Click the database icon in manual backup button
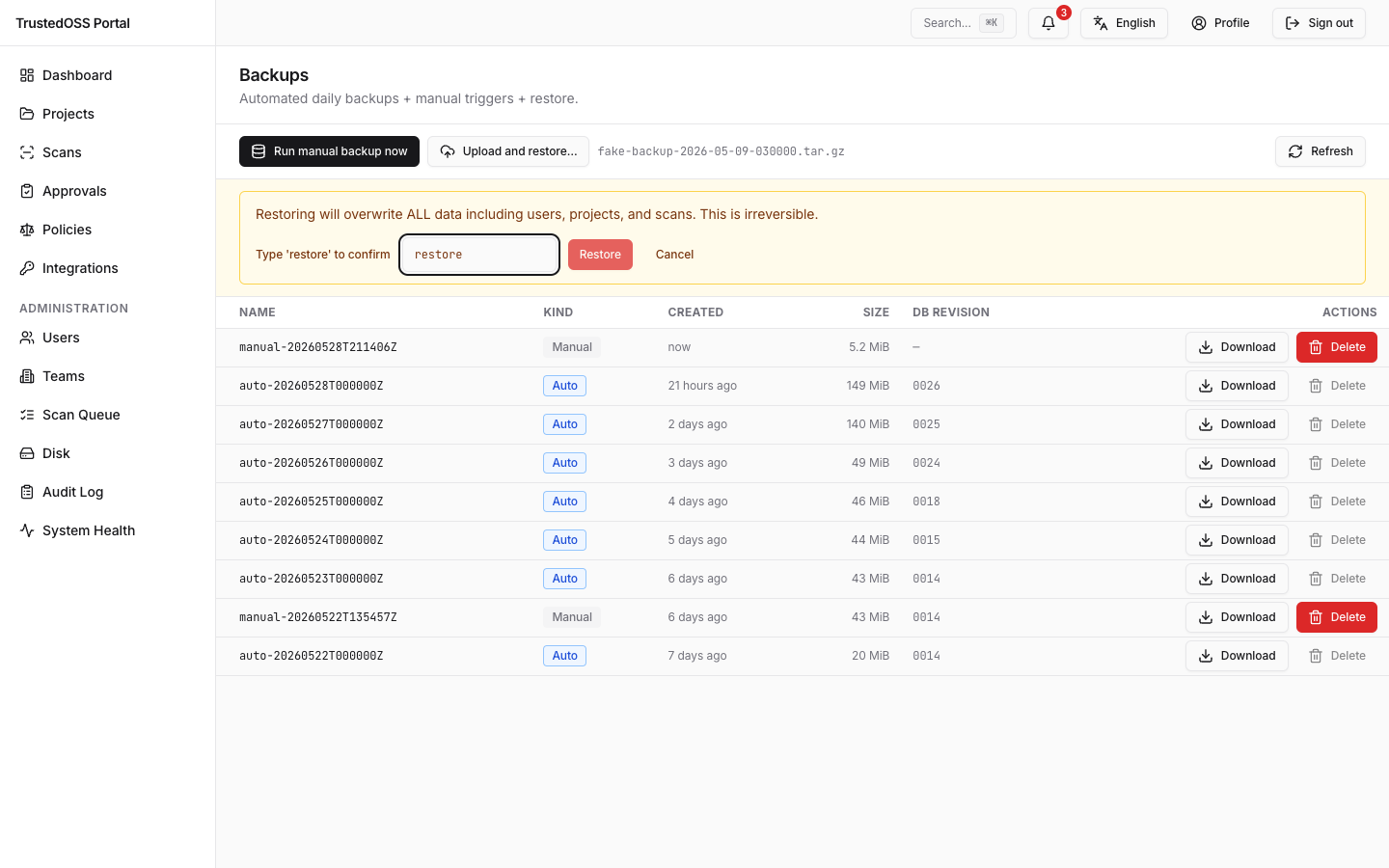1389x868 pixels. pos(259,151)
